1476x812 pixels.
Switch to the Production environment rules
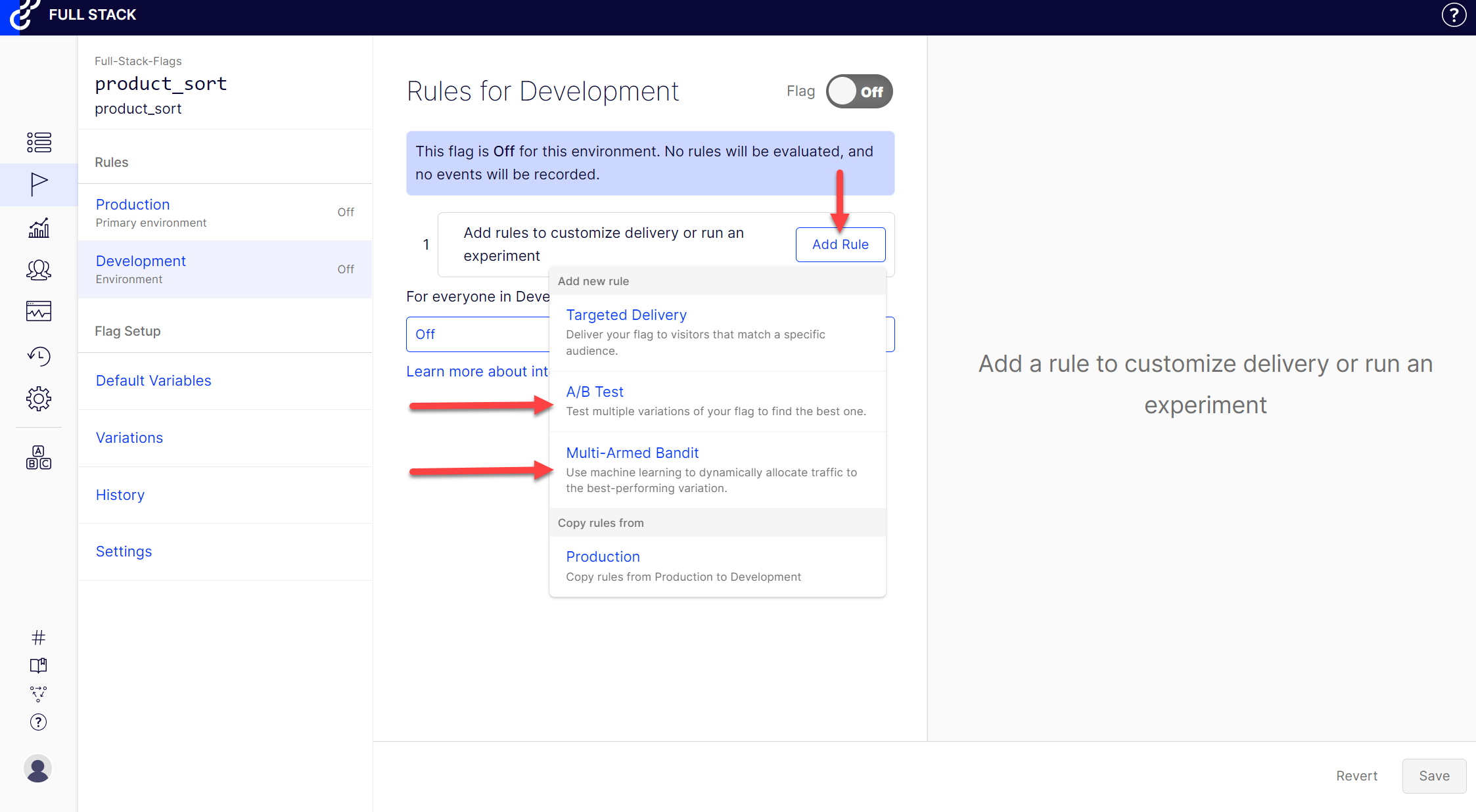133,205
